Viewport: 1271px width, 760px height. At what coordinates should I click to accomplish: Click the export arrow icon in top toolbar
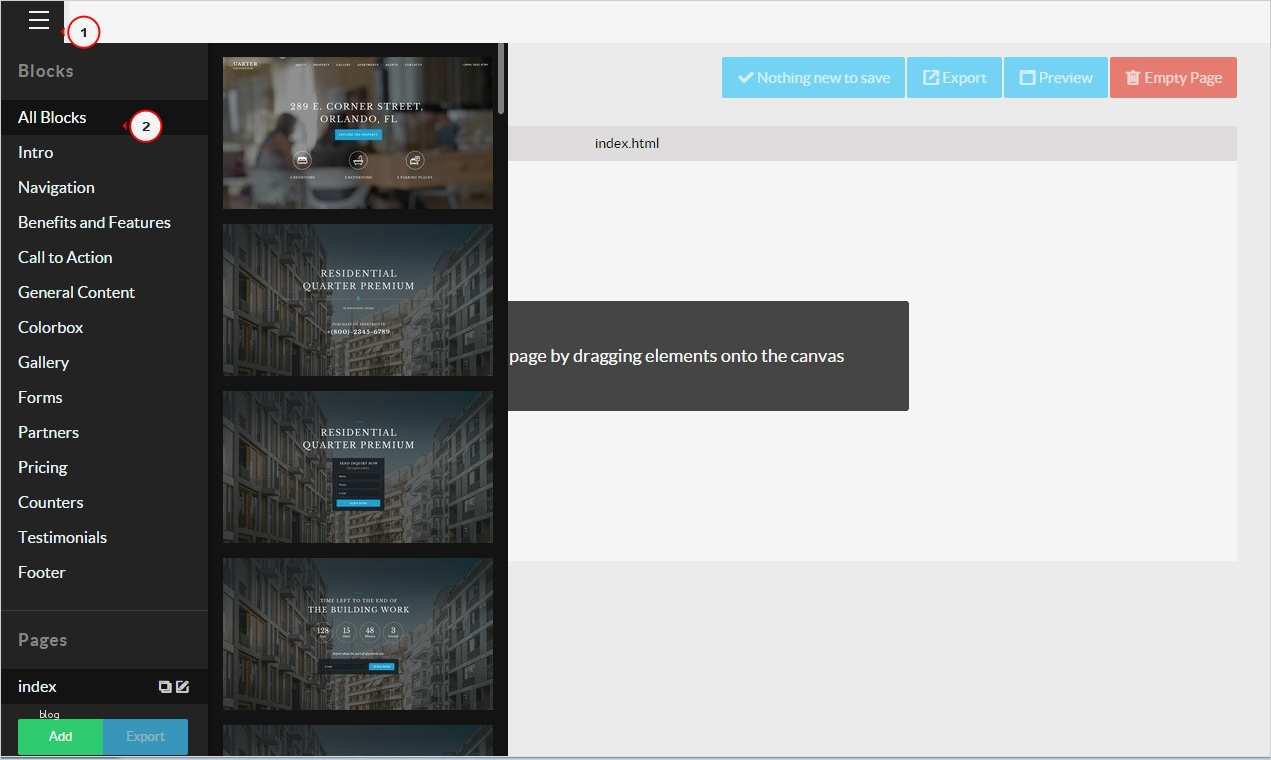[932, 76]
